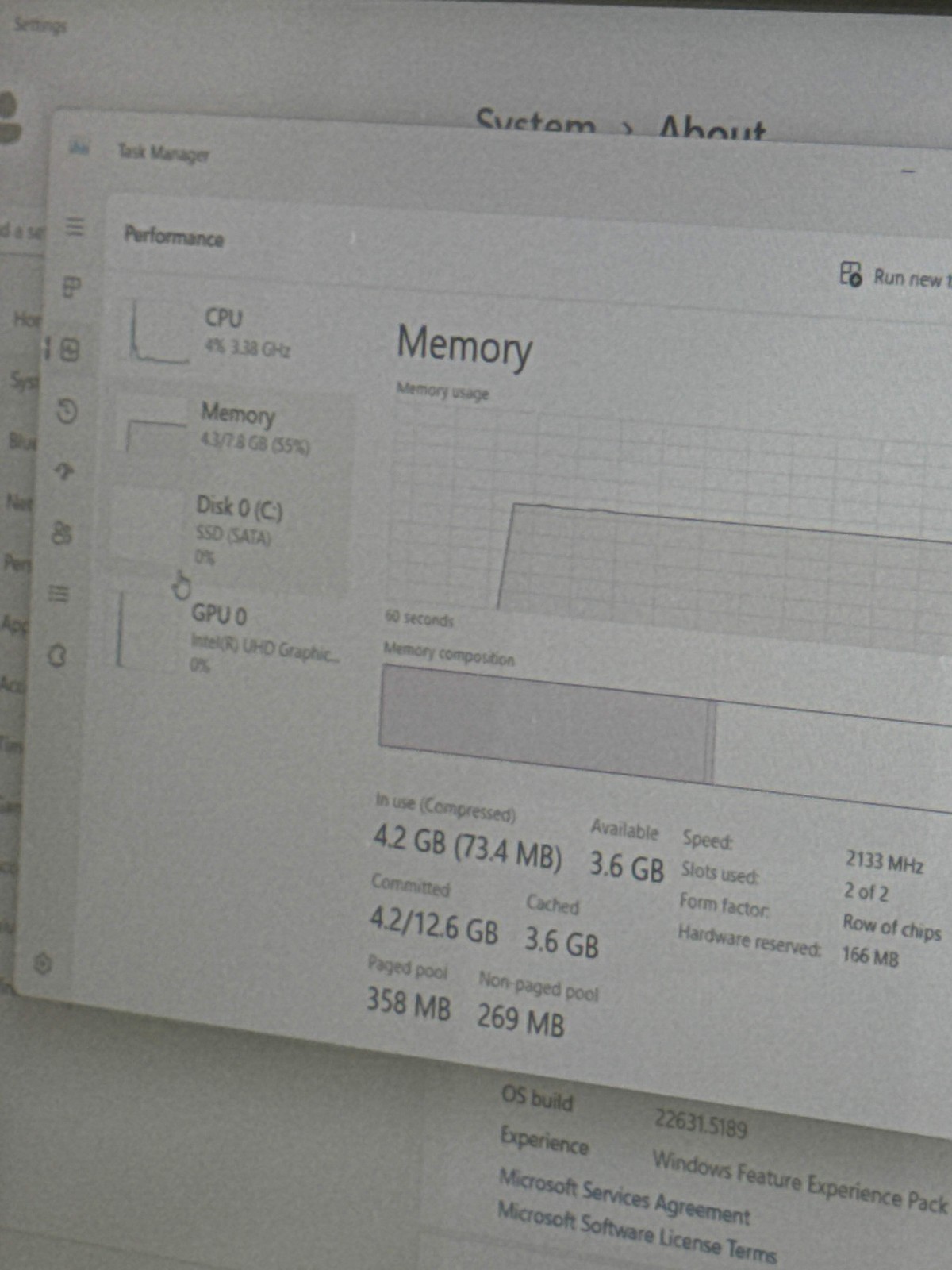952x1270 pixels.
Task: Click the 60 seconds graph label
Action: tap(419, 618)
